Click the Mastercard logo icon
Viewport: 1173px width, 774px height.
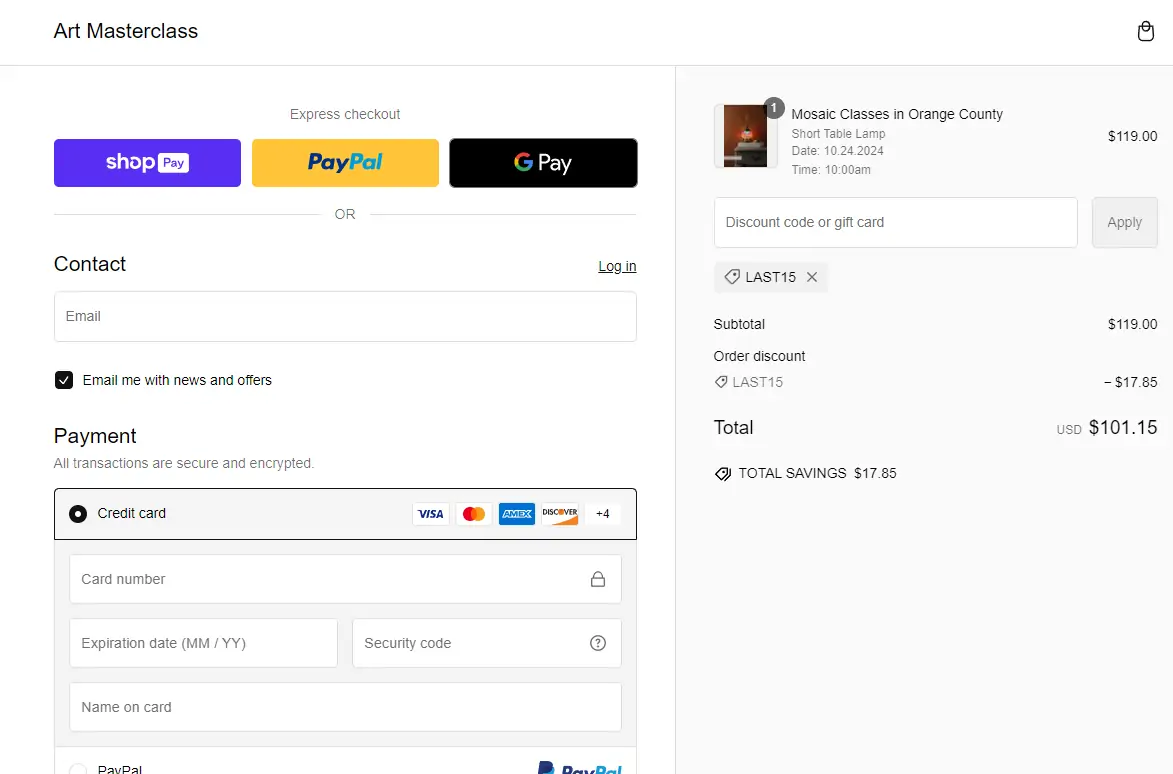[474, 514]
